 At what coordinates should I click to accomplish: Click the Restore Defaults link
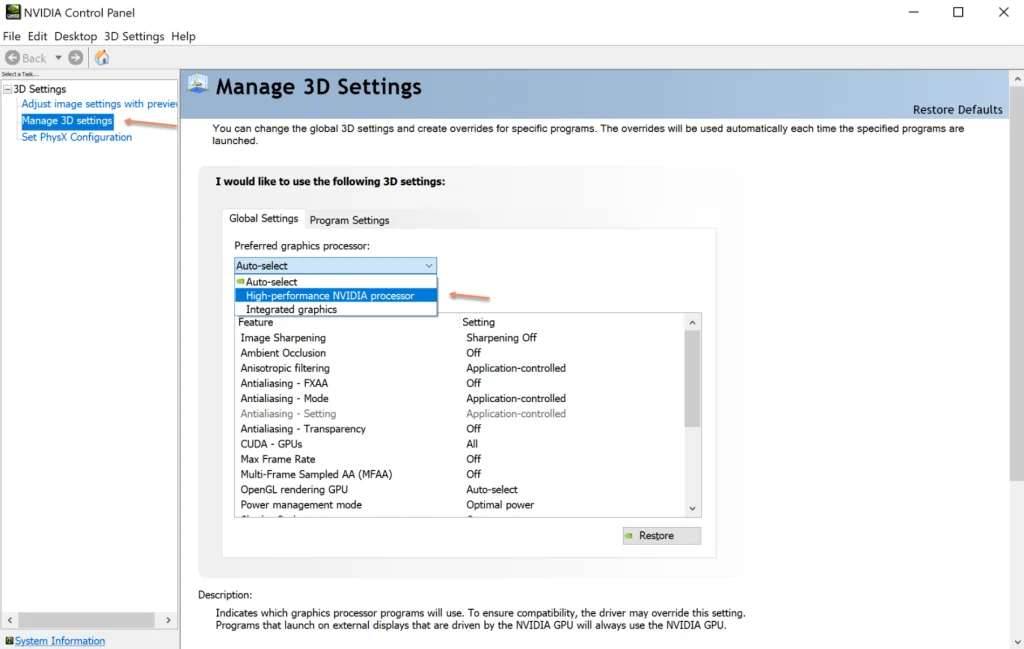coord(957,110)
